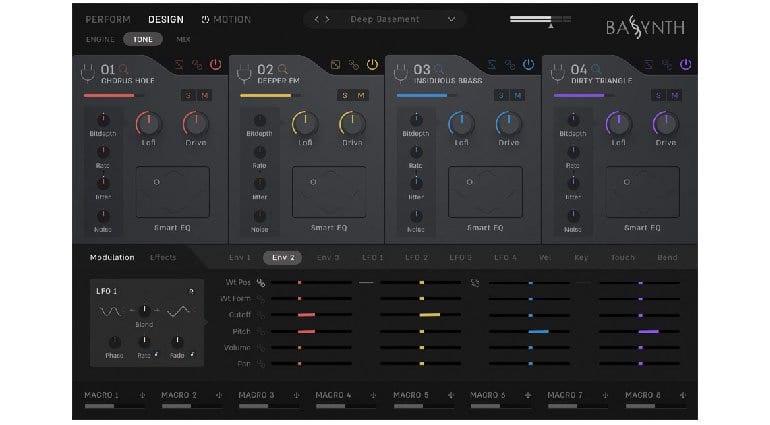Open the Effects tab in lower panel
Screen dimensions: 770x425
pyautogui.click(x=163, y=257)
